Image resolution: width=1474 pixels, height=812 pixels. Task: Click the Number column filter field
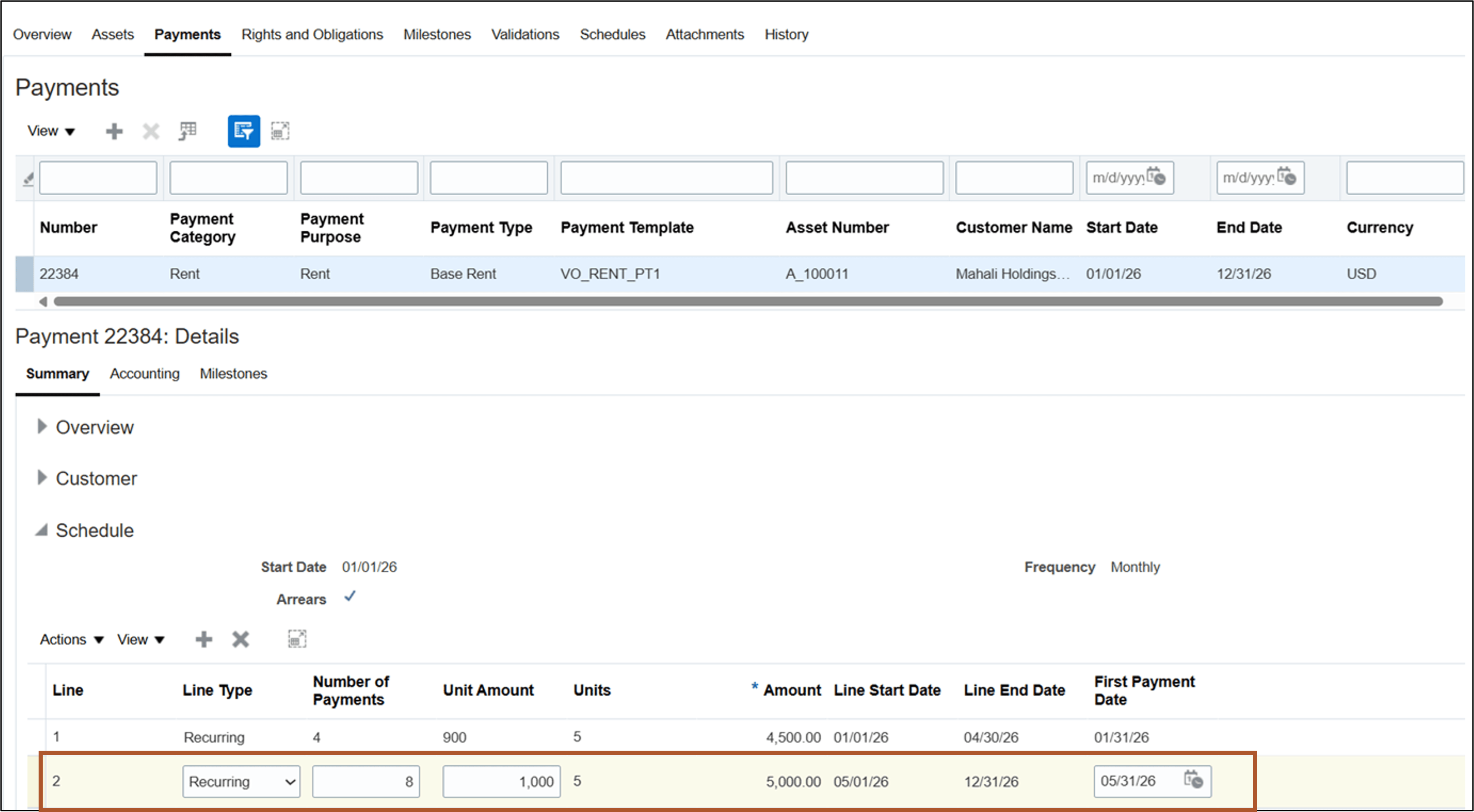[x=98, y=178]
